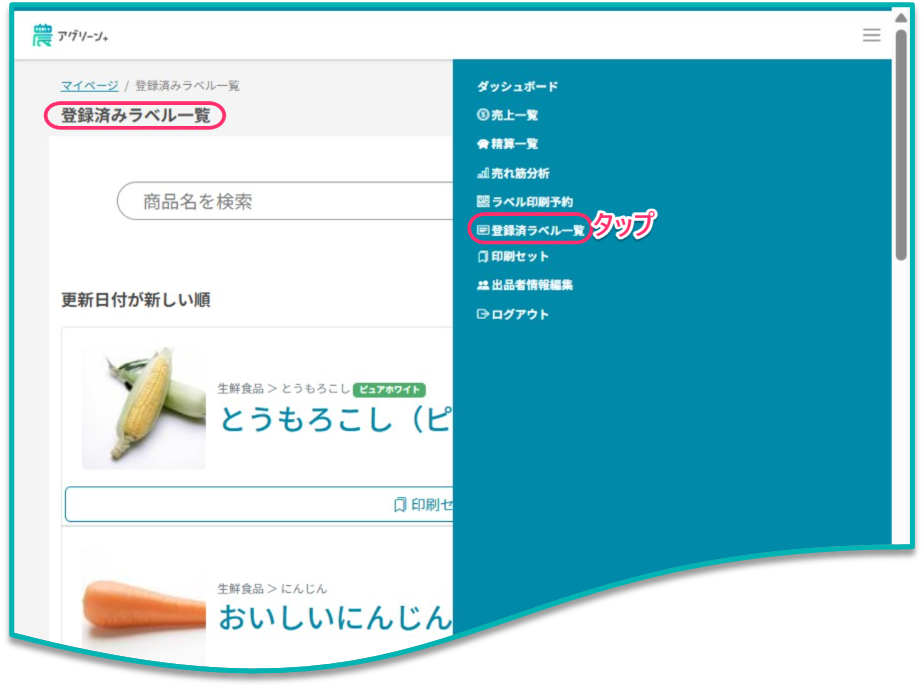
Task: Open the とうもろこし product title
Action: pyautogui.click(x=335, y=420)
